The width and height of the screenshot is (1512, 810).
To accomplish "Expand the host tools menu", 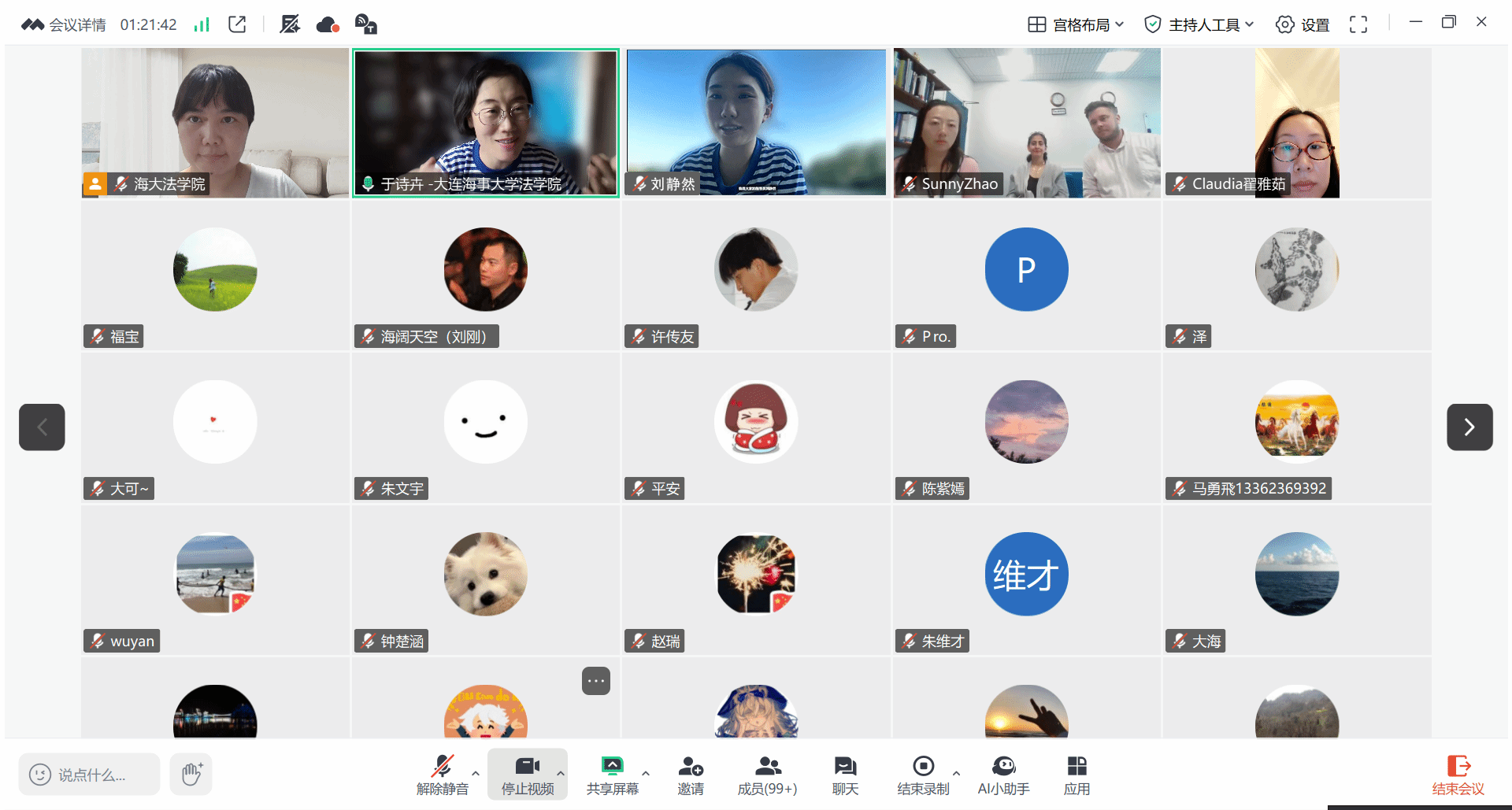I will coord(1199,24).
